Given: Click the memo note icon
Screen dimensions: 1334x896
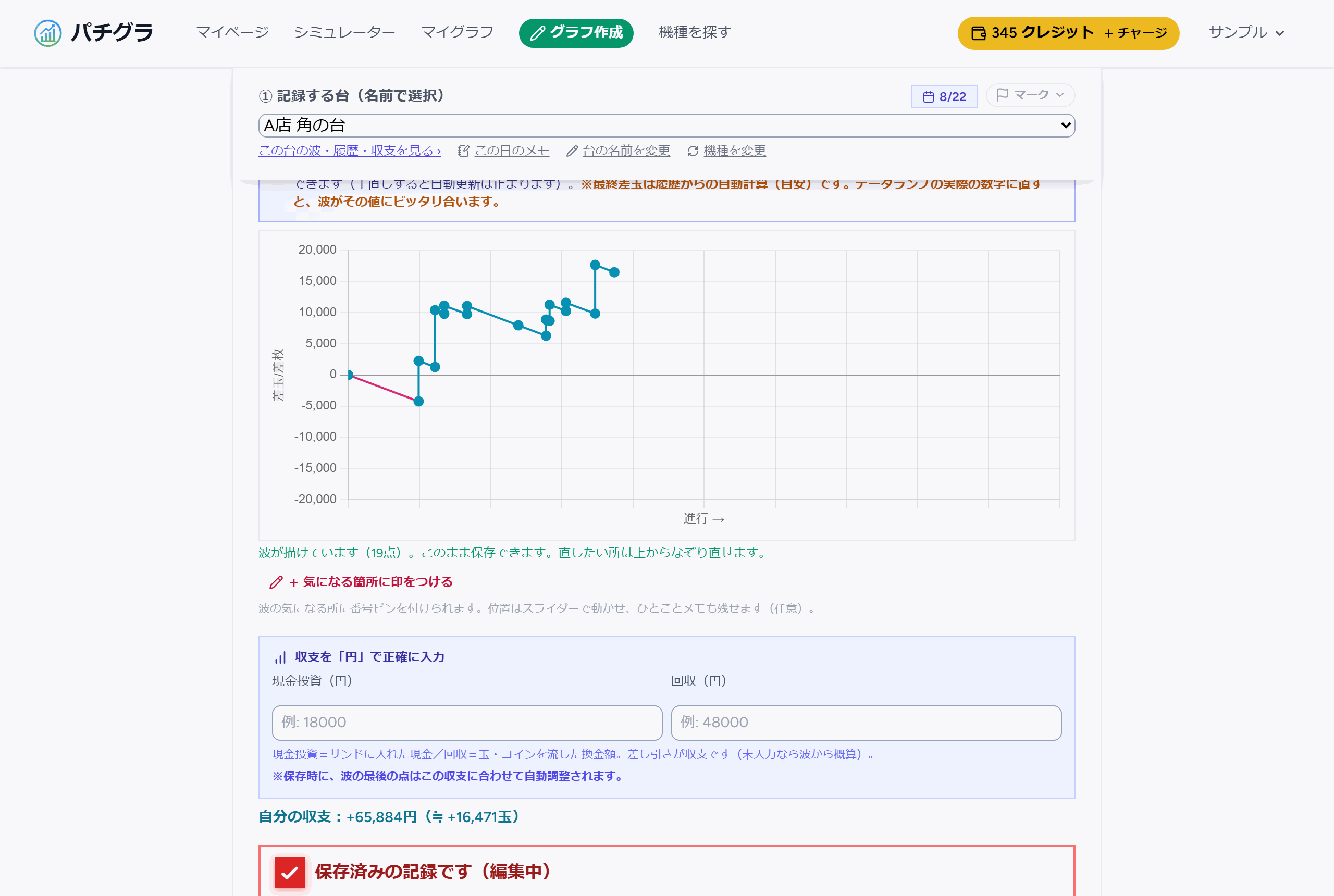Looking at the screenshot, I should [464, 151].
